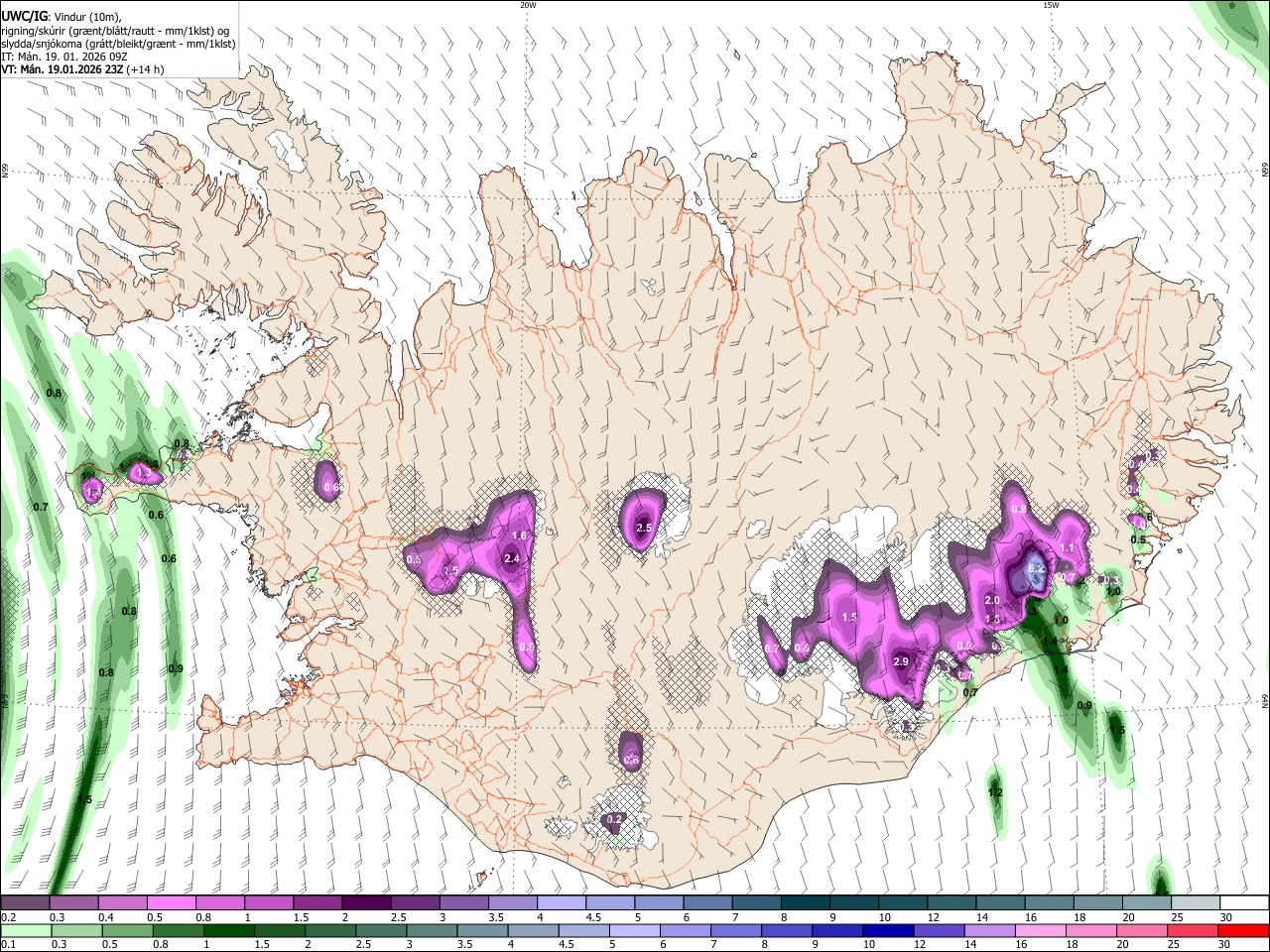Pick the violet rain swatch starting at 12
The width and height of the screenshot is (1270, 952).
tap(940, 930)
